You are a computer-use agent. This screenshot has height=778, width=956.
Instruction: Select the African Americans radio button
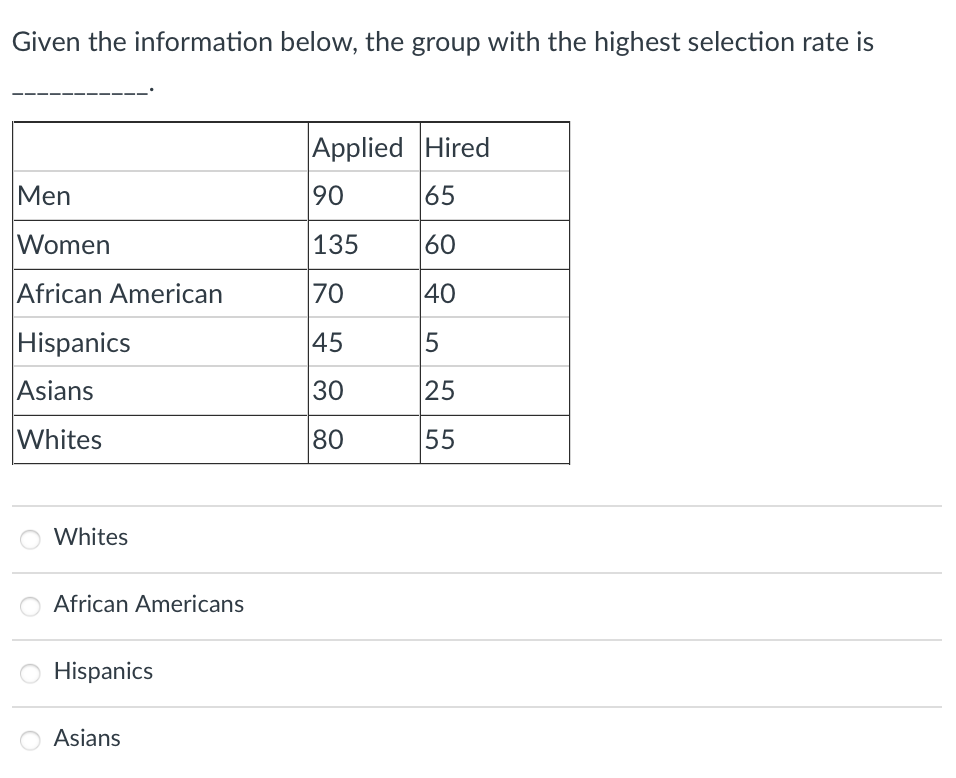(x=30, y=606)
